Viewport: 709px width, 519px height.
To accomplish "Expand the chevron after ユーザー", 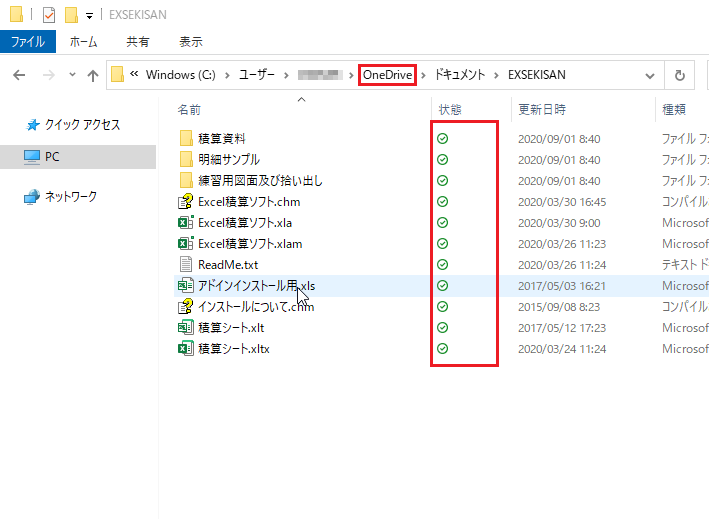I will pos(286,75).
